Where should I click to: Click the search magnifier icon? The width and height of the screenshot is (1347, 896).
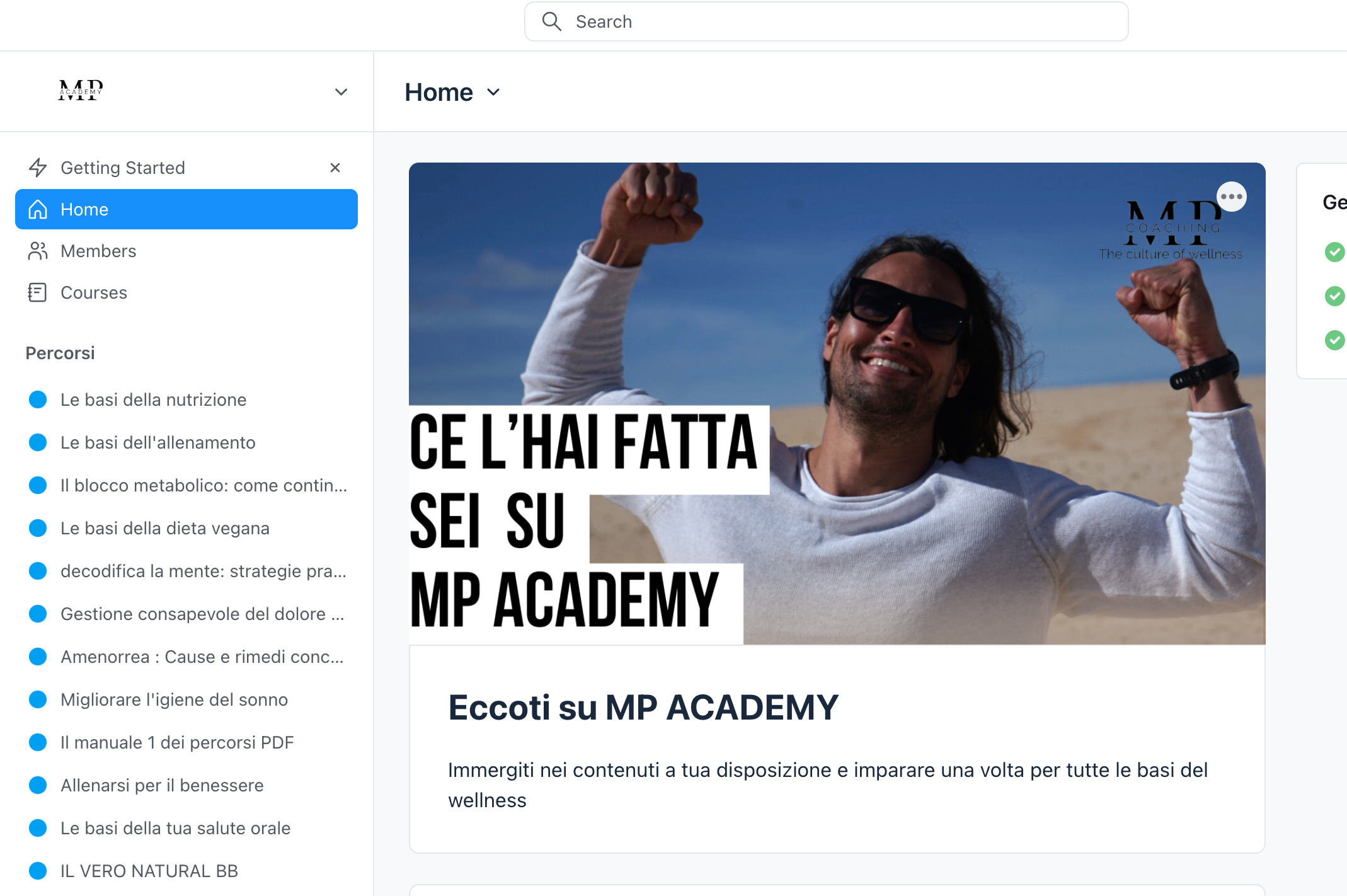click(x=551, y=21)
